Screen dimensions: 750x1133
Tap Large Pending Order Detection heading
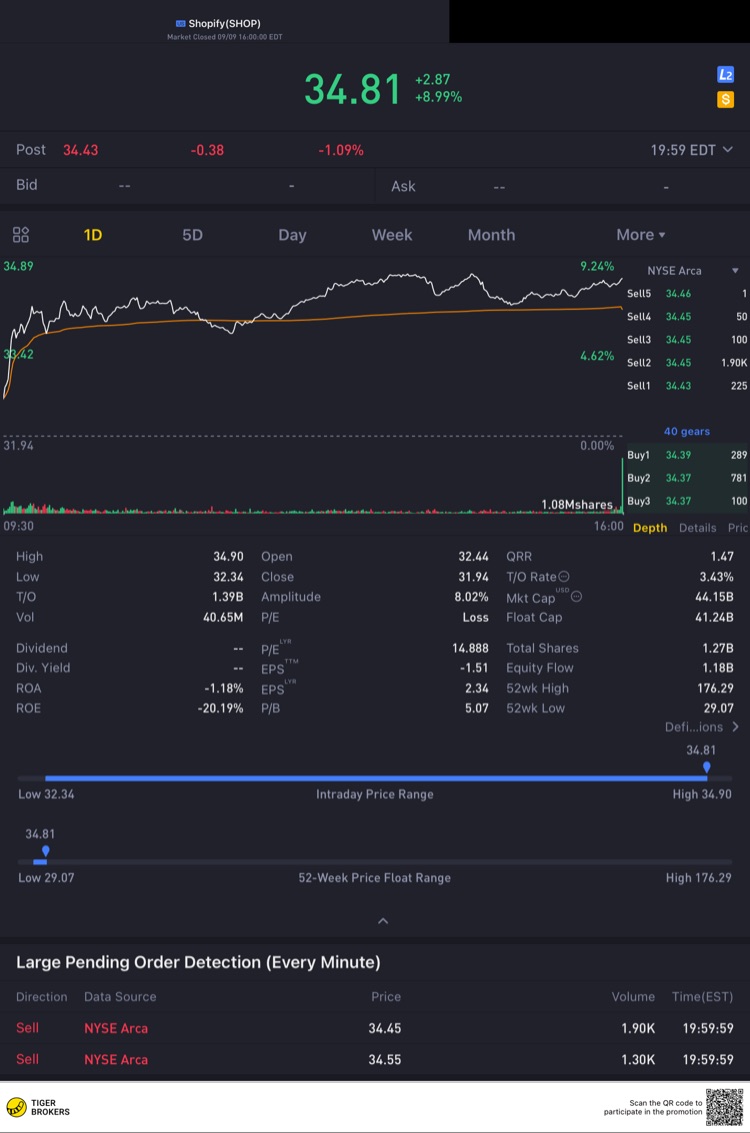coord(198,962)
